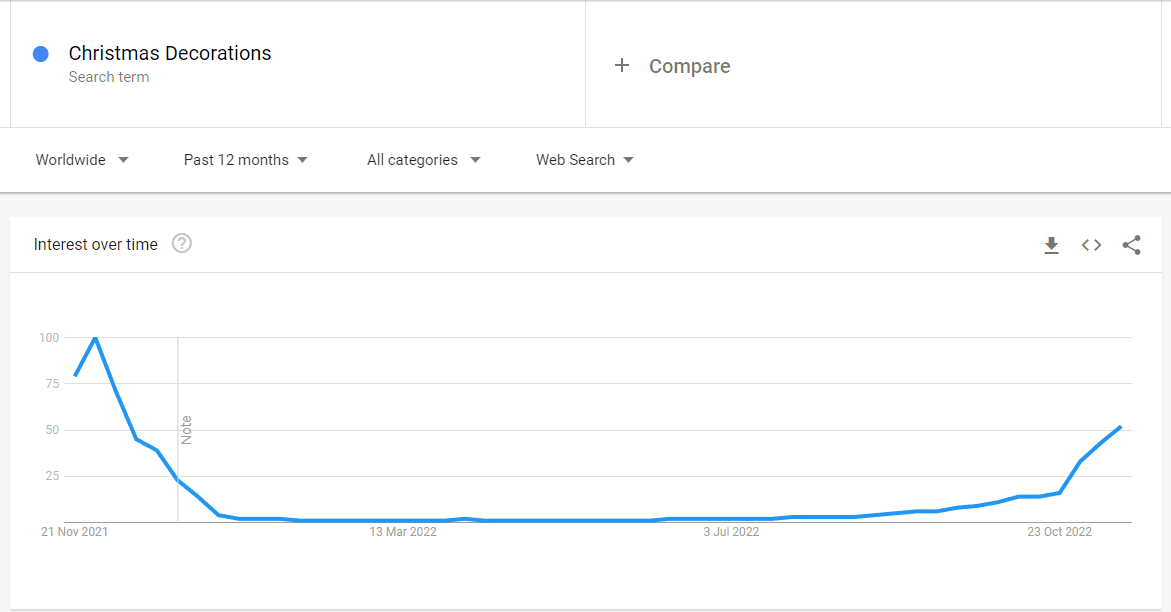1171x612 pixels.
Task: Click the Compare button to add a term
Action: click(x=689, y=67)
